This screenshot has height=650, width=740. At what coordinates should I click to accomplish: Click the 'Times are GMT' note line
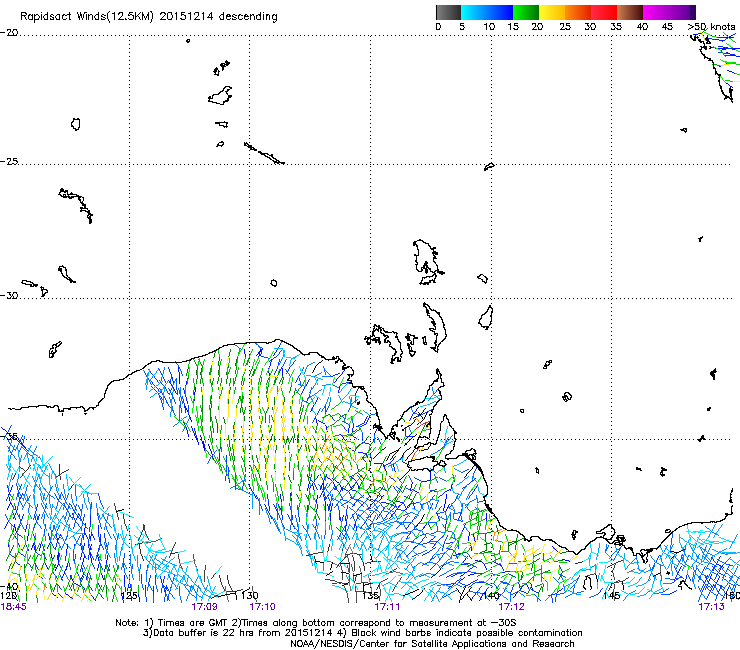(x=316, y=623)
